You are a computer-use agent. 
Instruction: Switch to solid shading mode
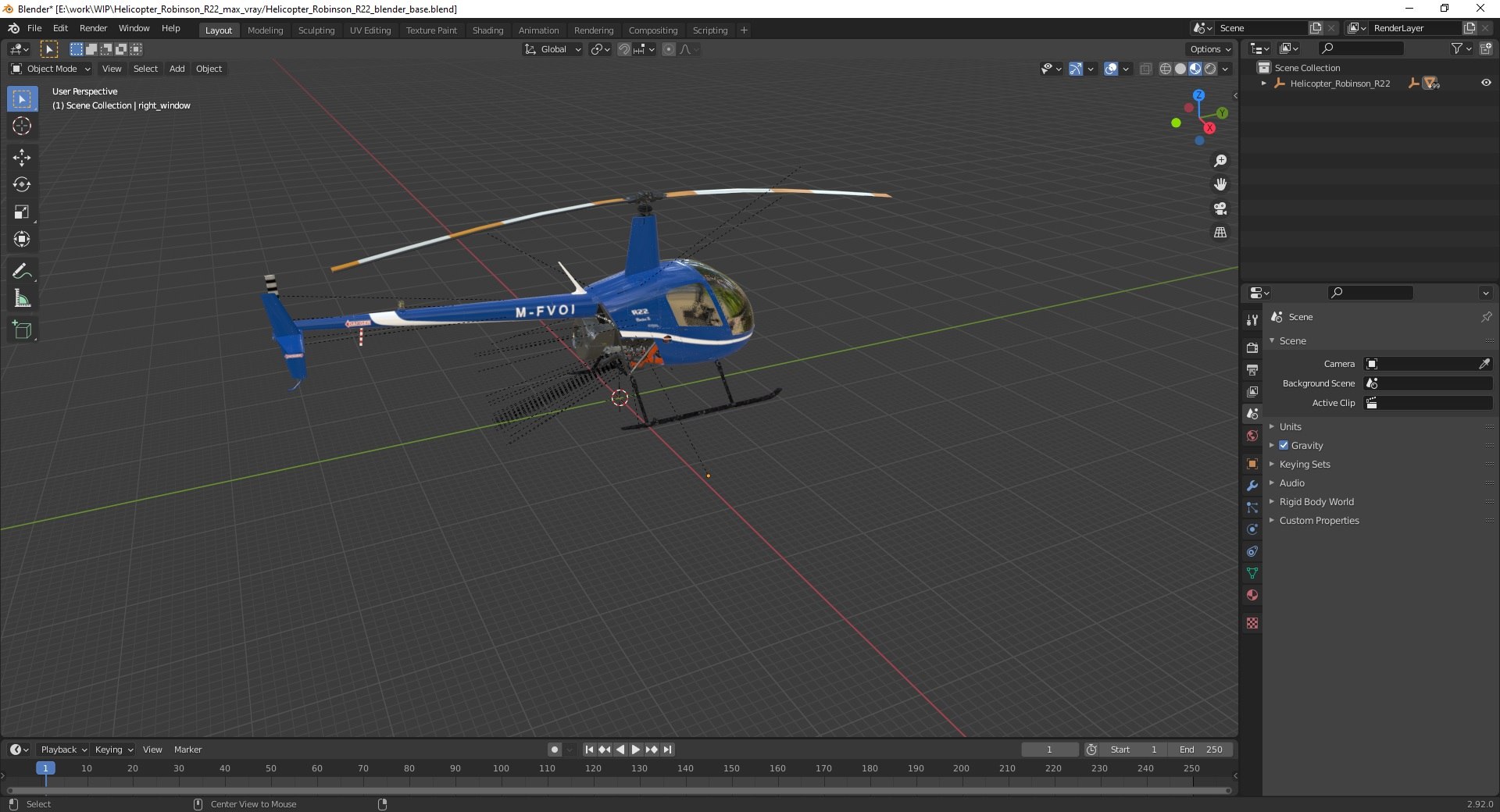tap(1180, 69)
